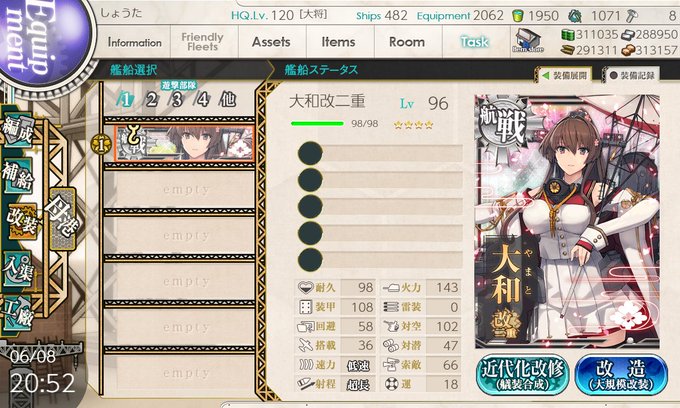Switch to fleet 3 selector

pos(177,100)
